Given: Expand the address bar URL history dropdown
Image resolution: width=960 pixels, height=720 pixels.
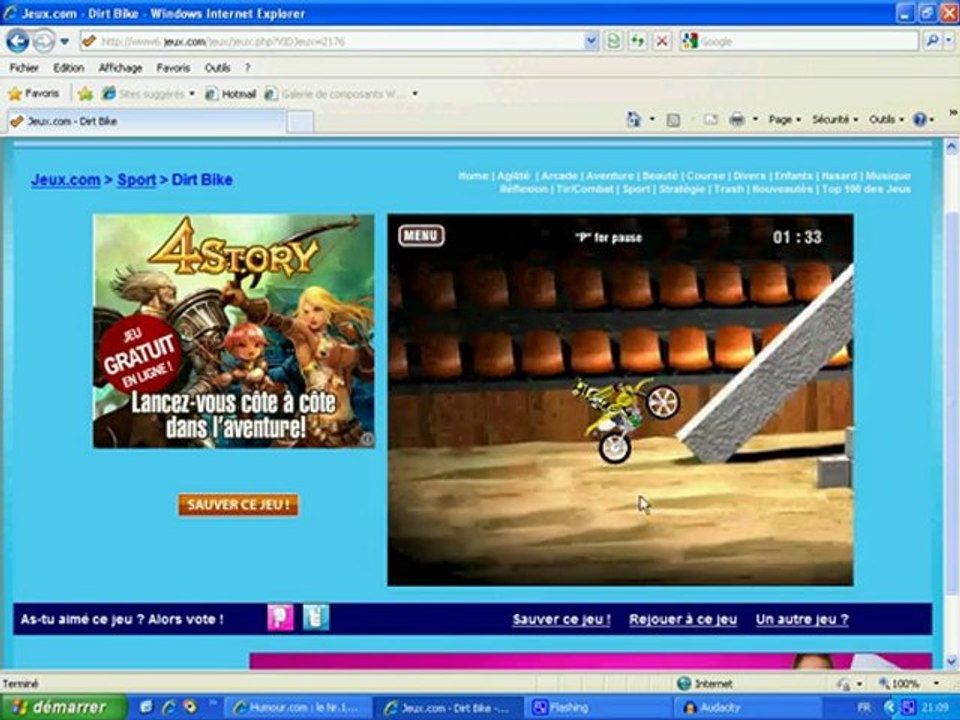Looking at the screenshot, I should (x=591, y=42).
